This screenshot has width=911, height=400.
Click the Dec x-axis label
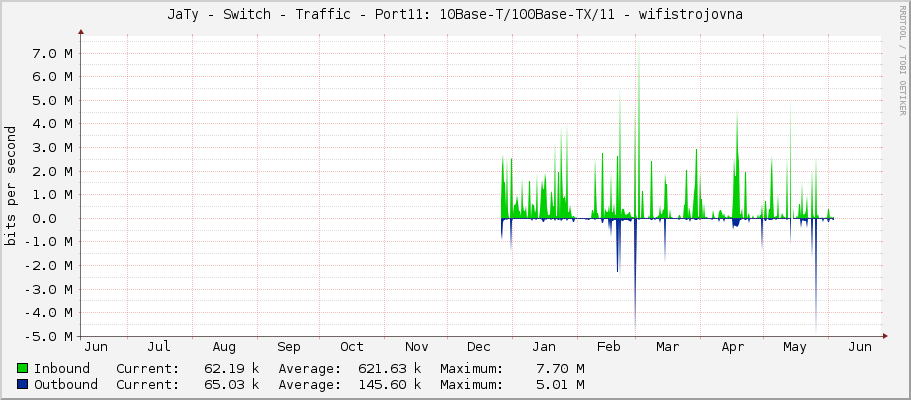(x=479, y=347)
